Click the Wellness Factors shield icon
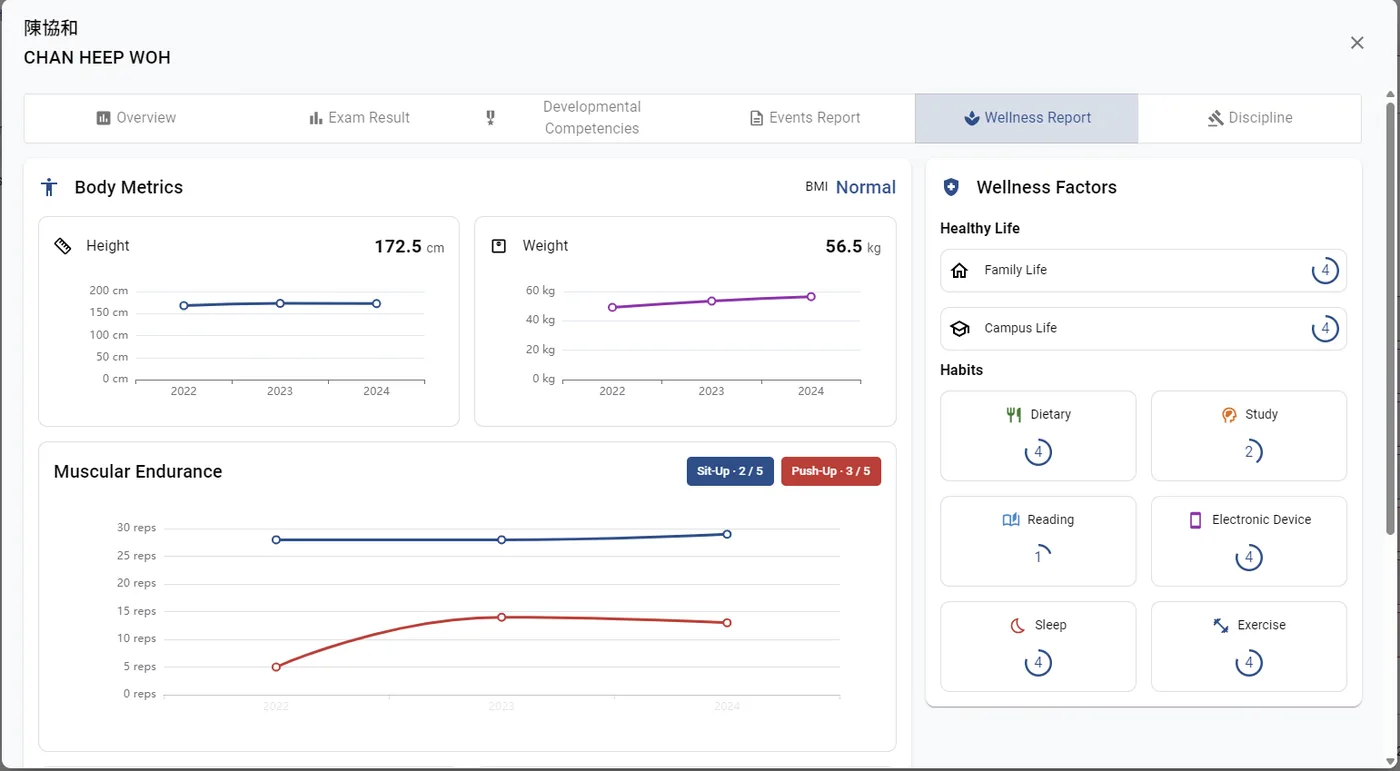The height and width of the screenshot is (771, 1400). pyautogui.click(x=951, y=187)
